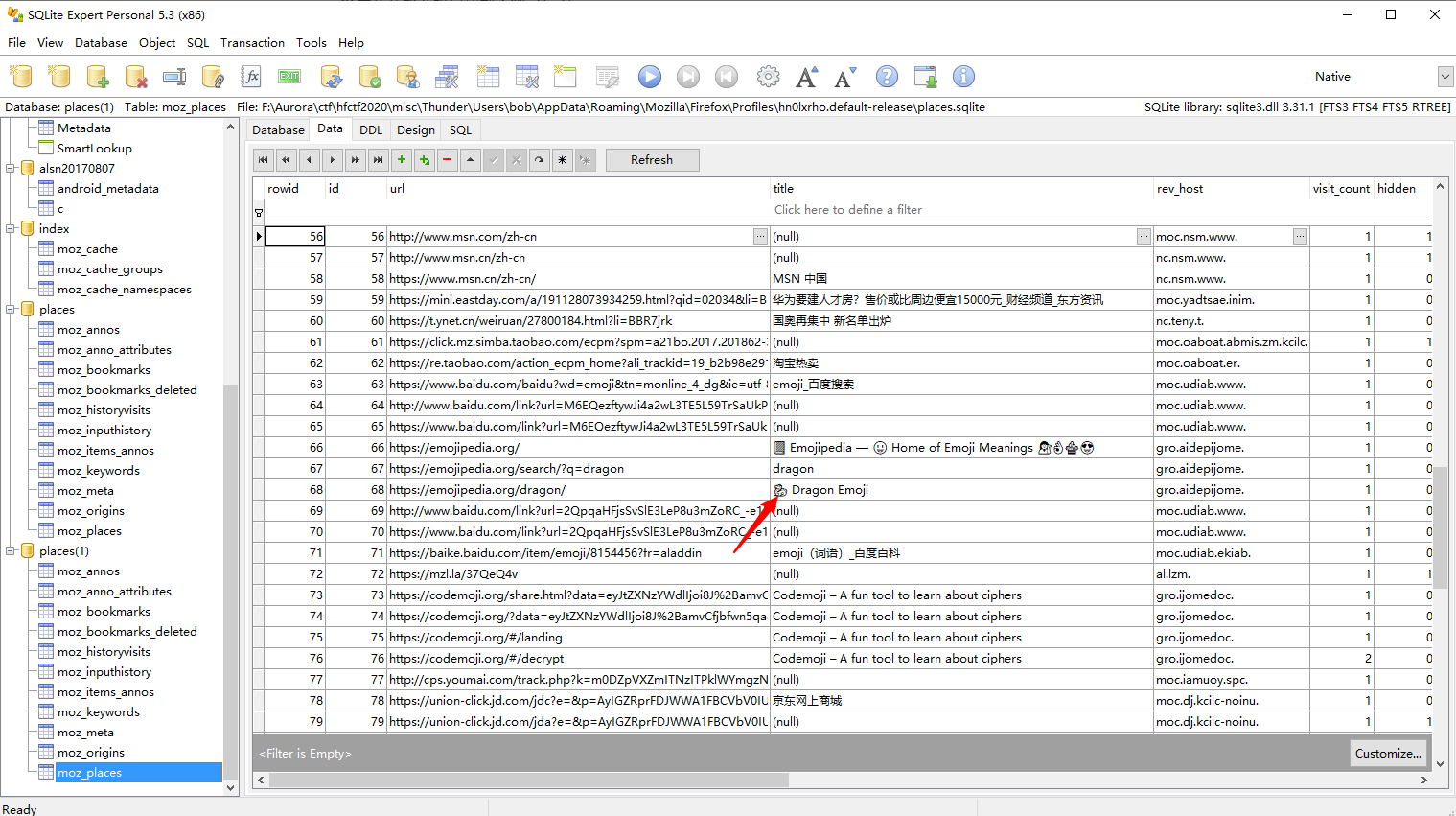Switch to the DDL tab
1456x816 pixels.
point(371,130)
